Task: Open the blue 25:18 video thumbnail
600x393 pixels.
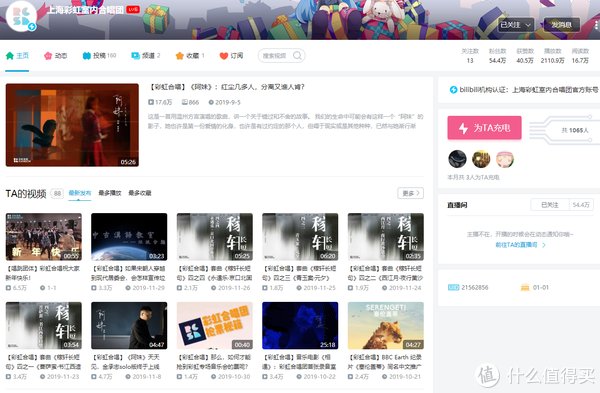Action: click(x=300, y=326)
